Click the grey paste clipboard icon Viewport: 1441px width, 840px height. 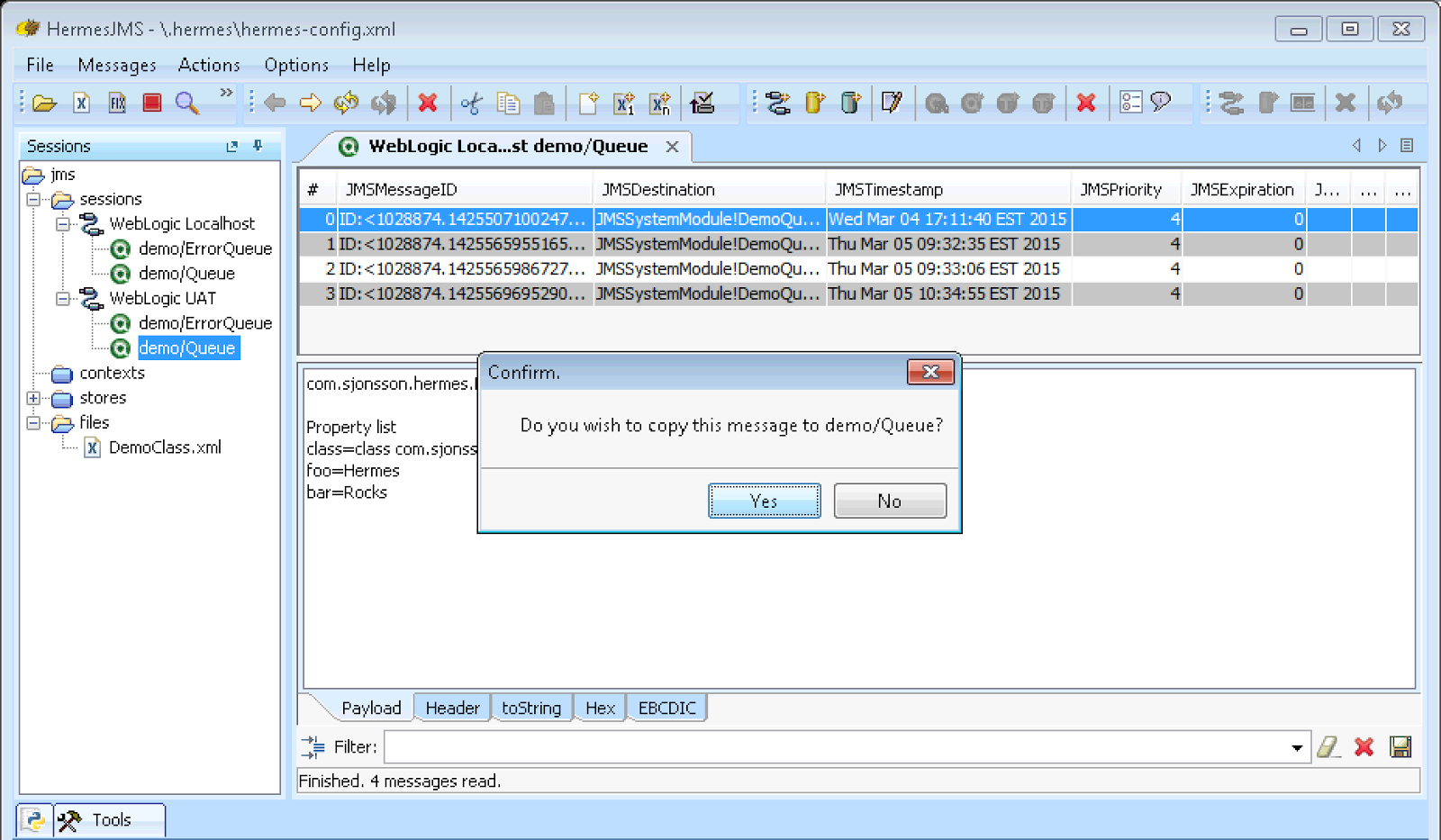click(544, 104)
